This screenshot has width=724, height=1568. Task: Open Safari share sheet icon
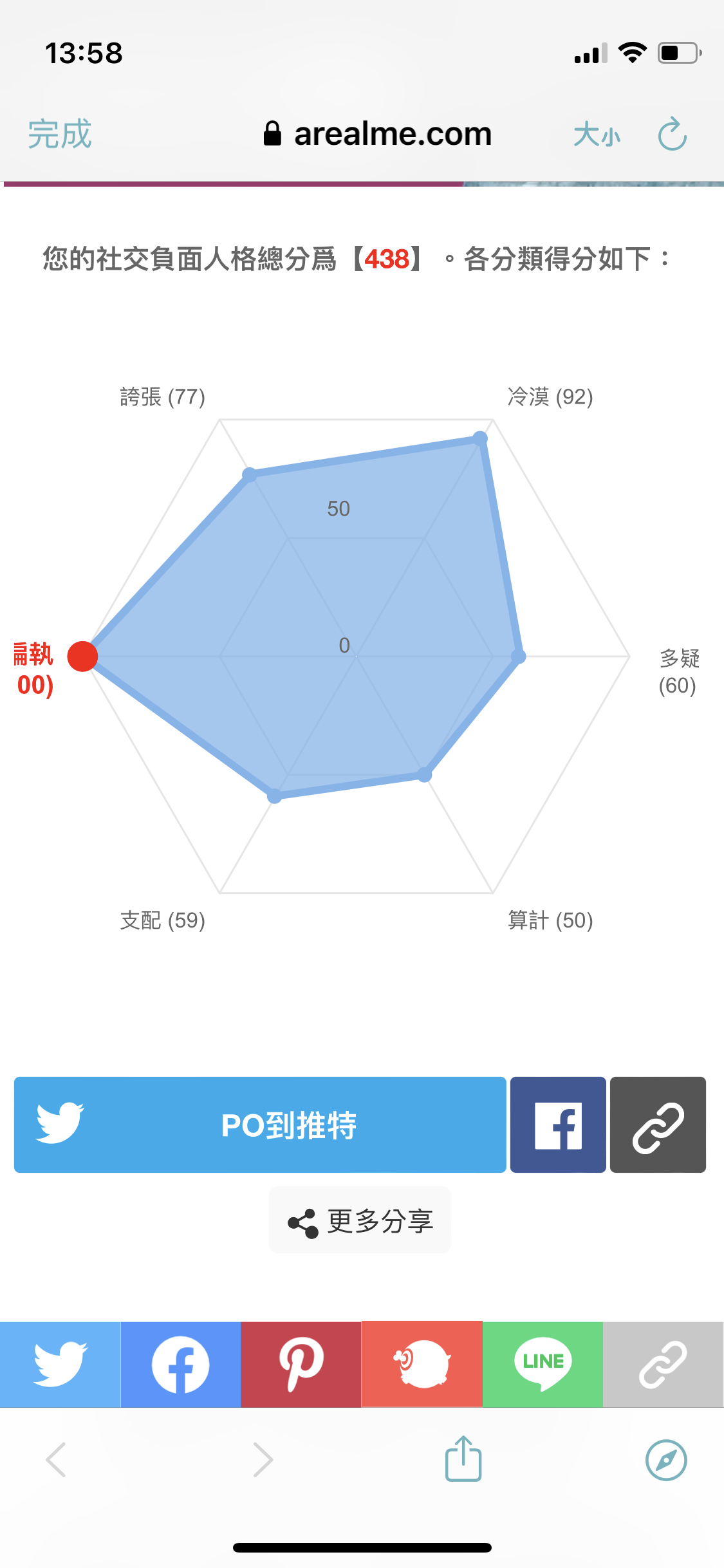[463, 1459]
